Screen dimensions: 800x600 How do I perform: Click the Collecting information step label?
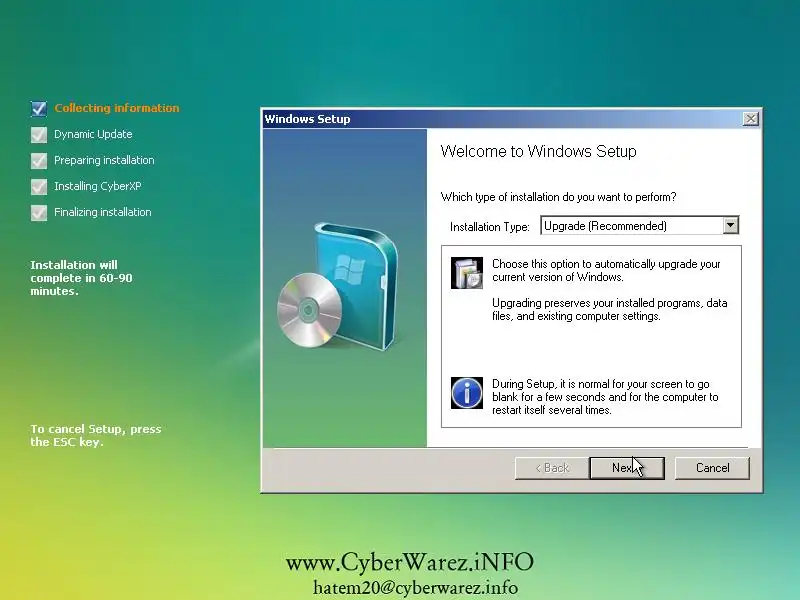(117, 108)
